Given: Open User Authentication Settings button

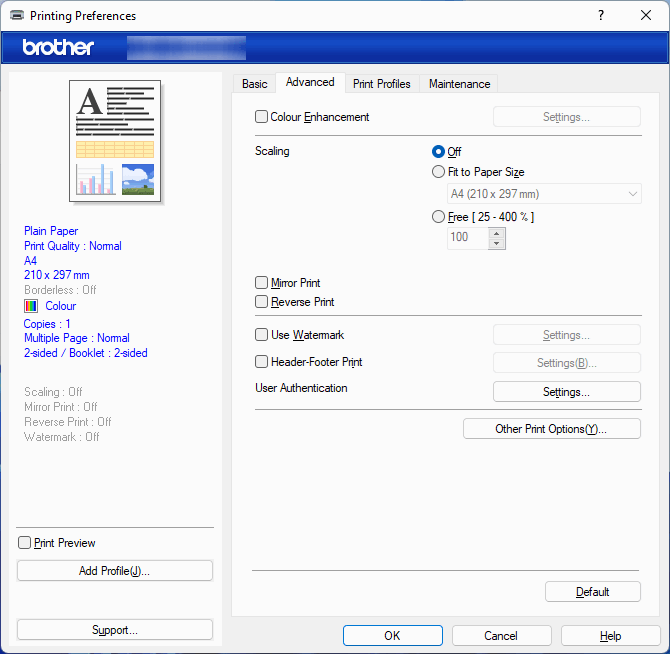Looking at the screenshot, I should (x=566, y=392).
